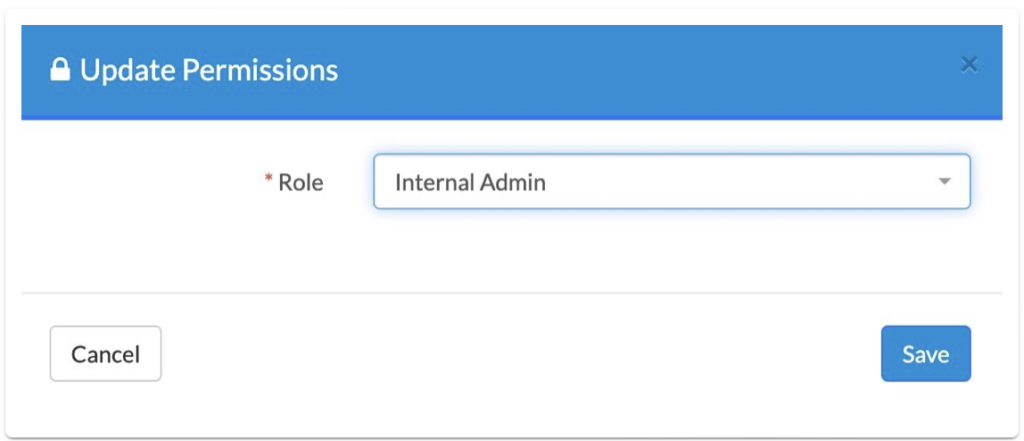Discard changes with Cancel

click(x=106, y=353)
